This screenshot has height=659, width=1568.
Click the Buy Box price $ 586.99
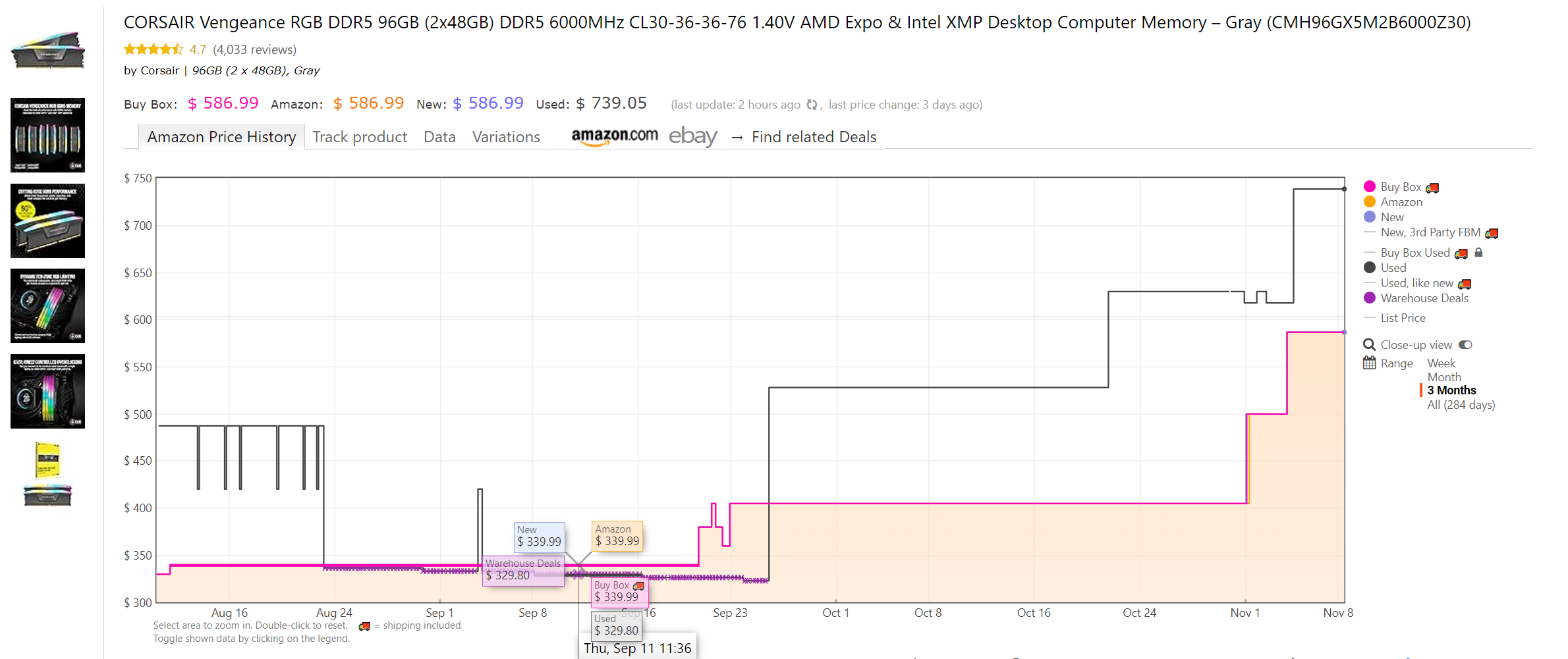[223, 103]
